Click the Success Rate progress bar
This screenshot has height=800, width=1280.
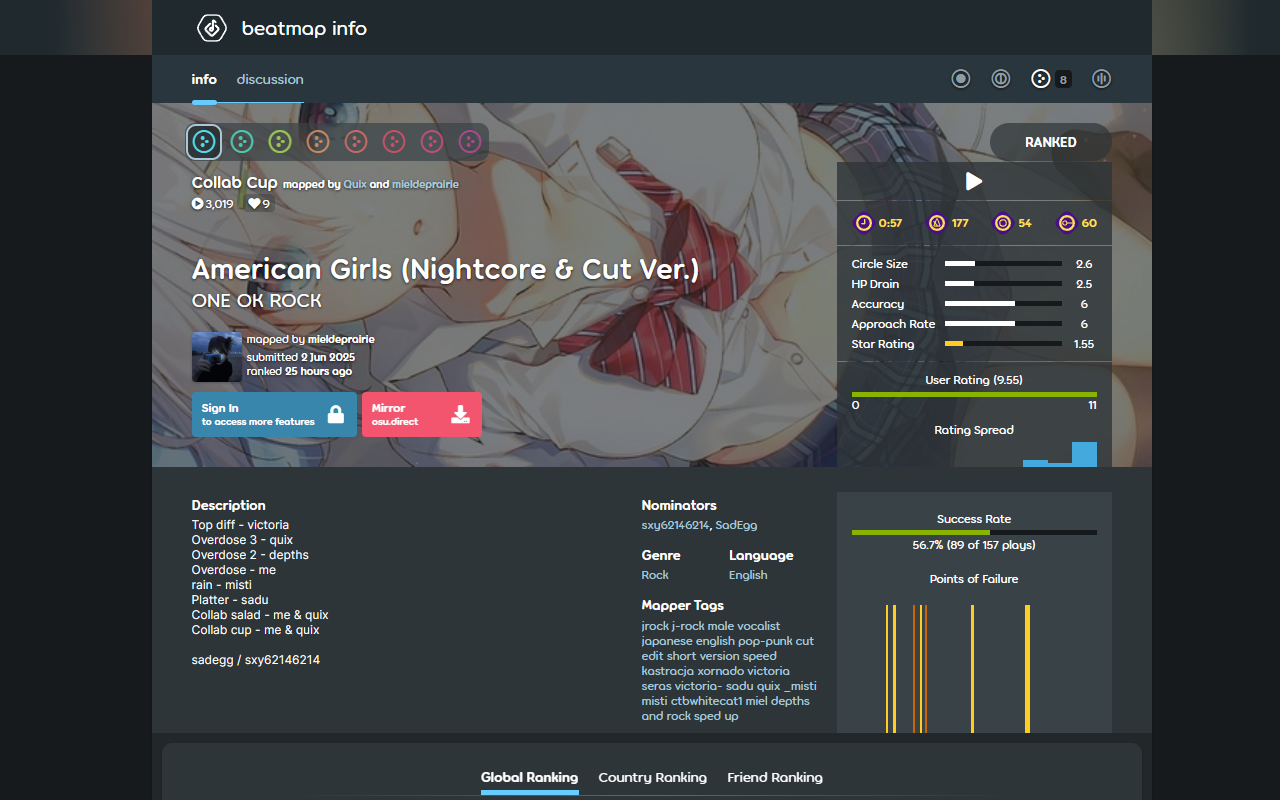[x=974, y=532]
